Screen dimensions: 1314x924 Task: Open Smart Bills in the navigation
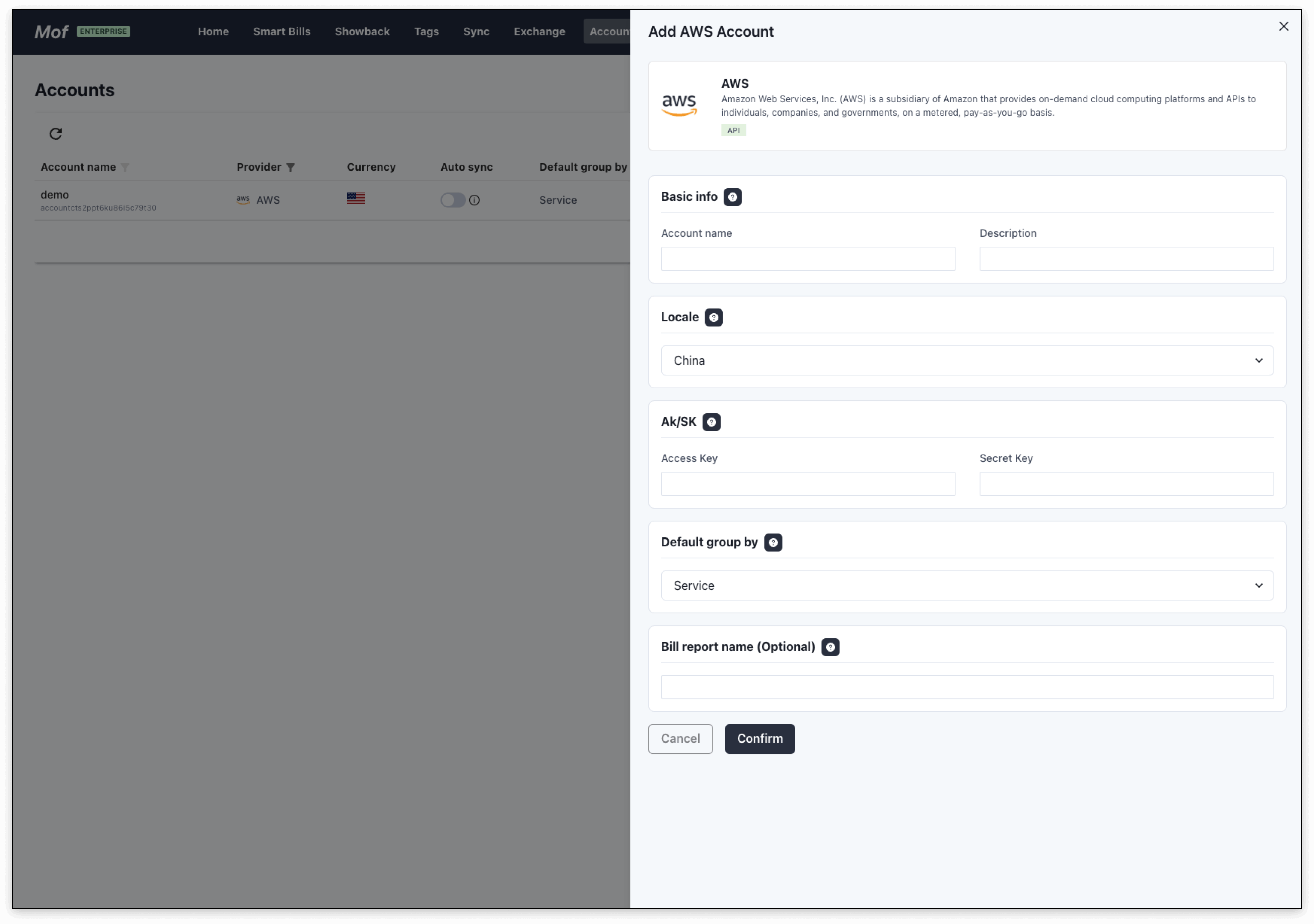[282, 31]
